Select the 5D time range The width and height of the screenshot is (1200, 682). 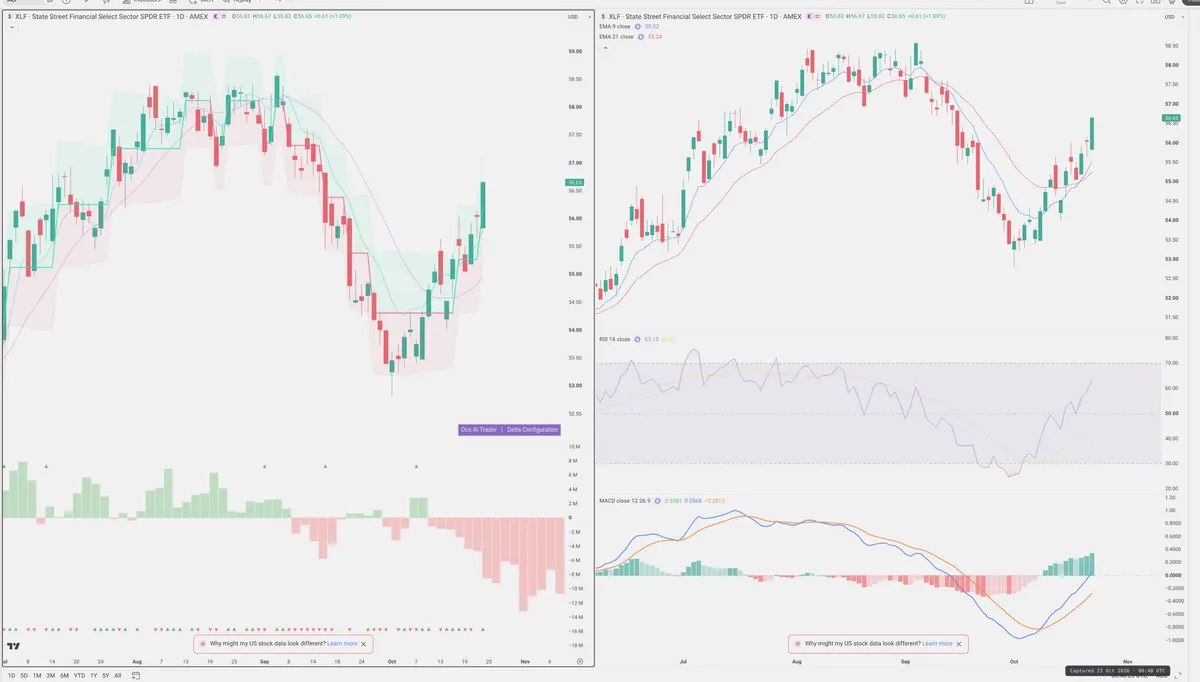pos(24,676)
